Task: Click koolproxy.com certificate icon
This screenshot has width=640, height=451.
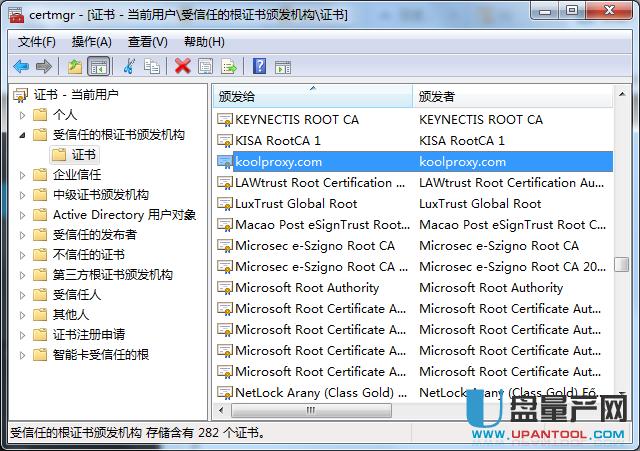Action: (225, 162)
